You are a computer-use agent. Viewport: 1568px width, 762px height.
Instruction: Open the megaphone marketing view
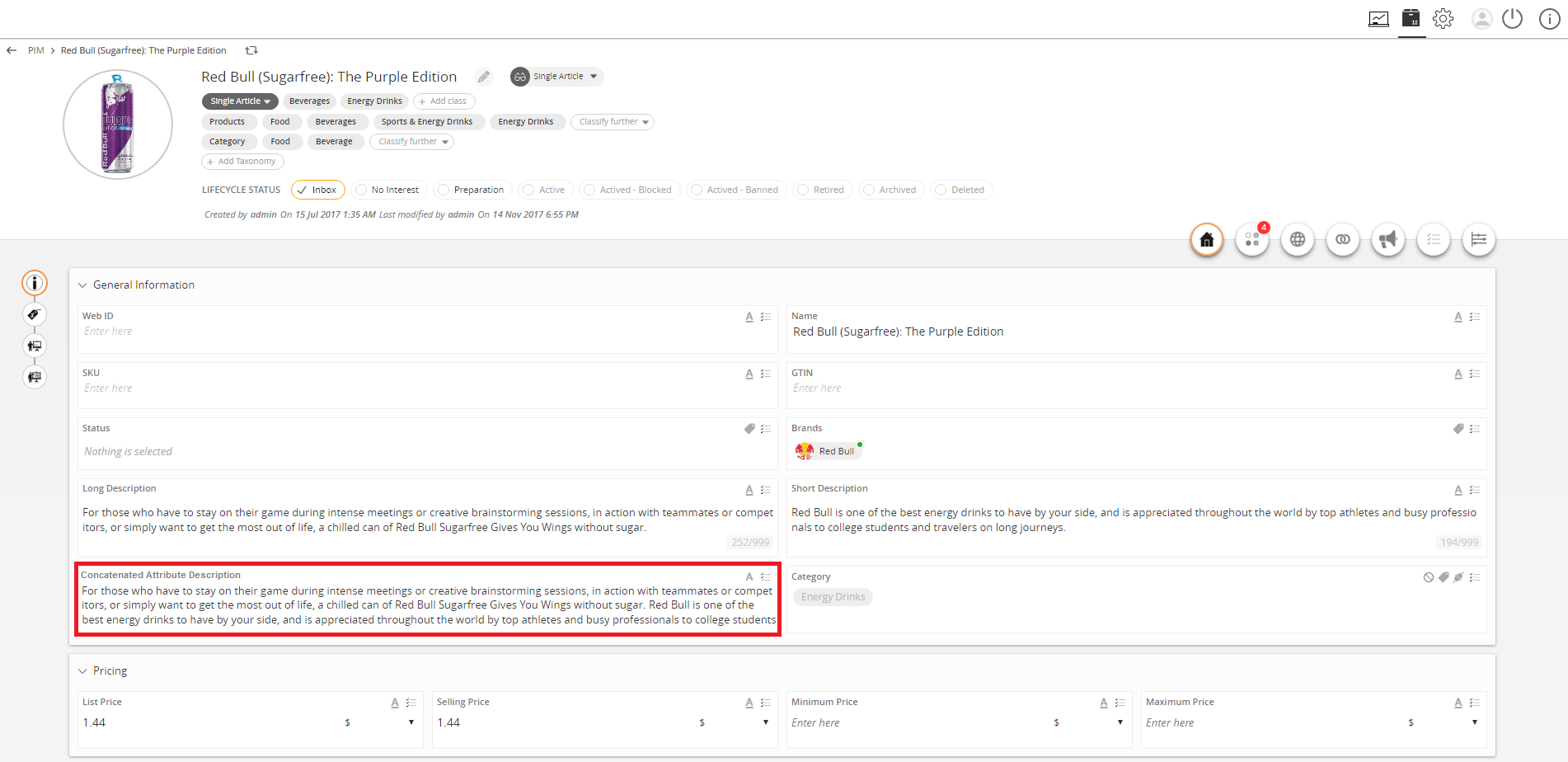[x=1388, y=240]
